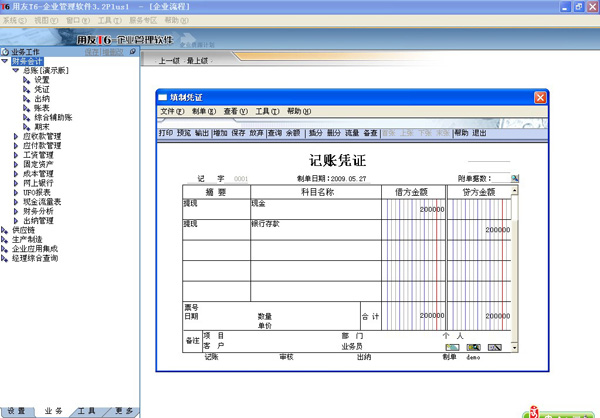Expand the 应付款管理 node
Viewport: 600px width, 418px height.
[x=16, y=145]
